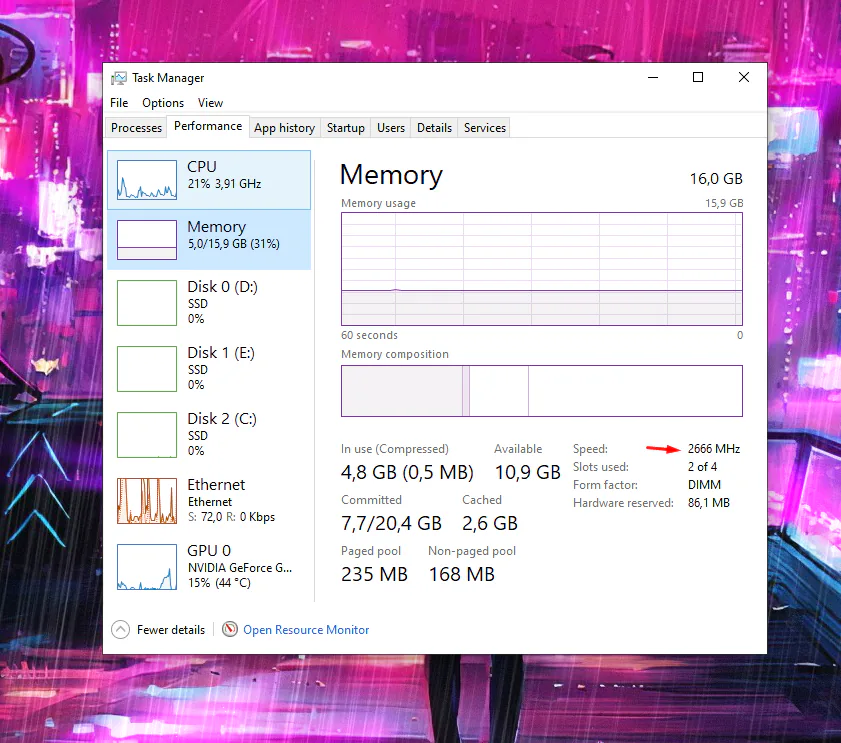Screen dimensions: 841x743
Task: Select the Ethernet activity graph thumbnail
Action: coord(147,501)
